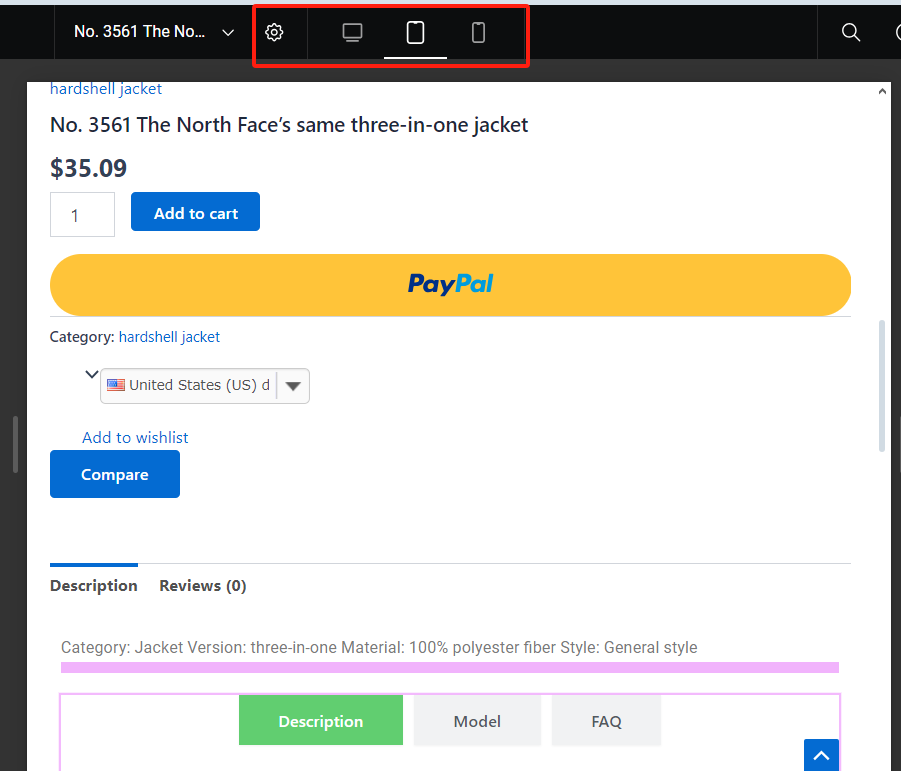The height and width of the screenshot is (771, 901).
Task: Switch to desktop preview mode
Action: tap(352, 31)
